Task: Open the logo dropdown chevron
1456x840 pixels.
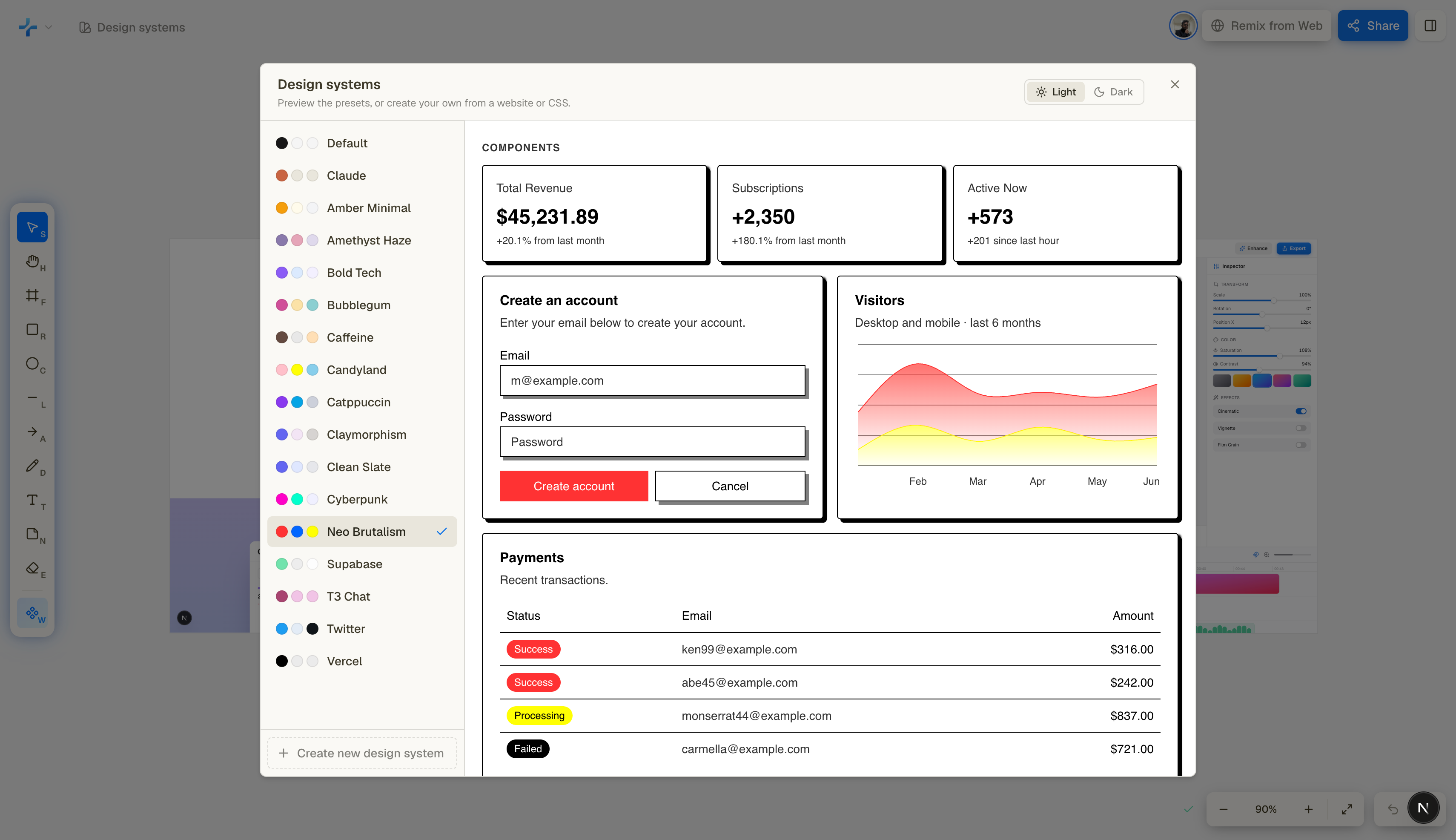Action: (x=49, y=27)
